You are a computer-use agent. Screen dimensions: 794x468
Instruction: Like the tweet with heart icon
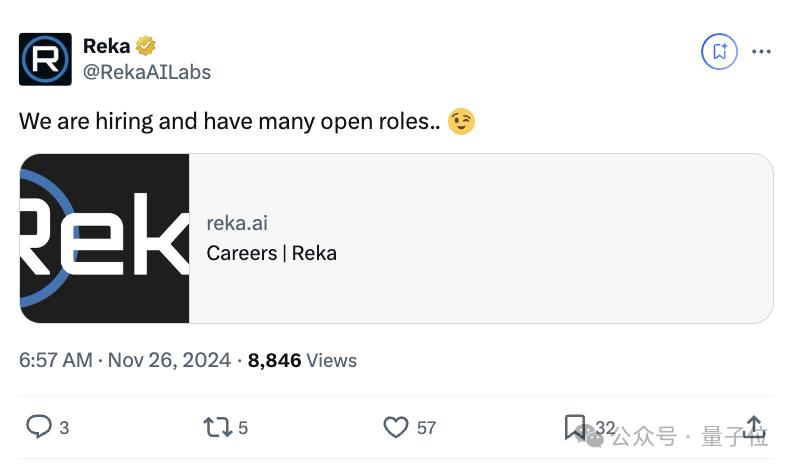click(x=395, y=426)
